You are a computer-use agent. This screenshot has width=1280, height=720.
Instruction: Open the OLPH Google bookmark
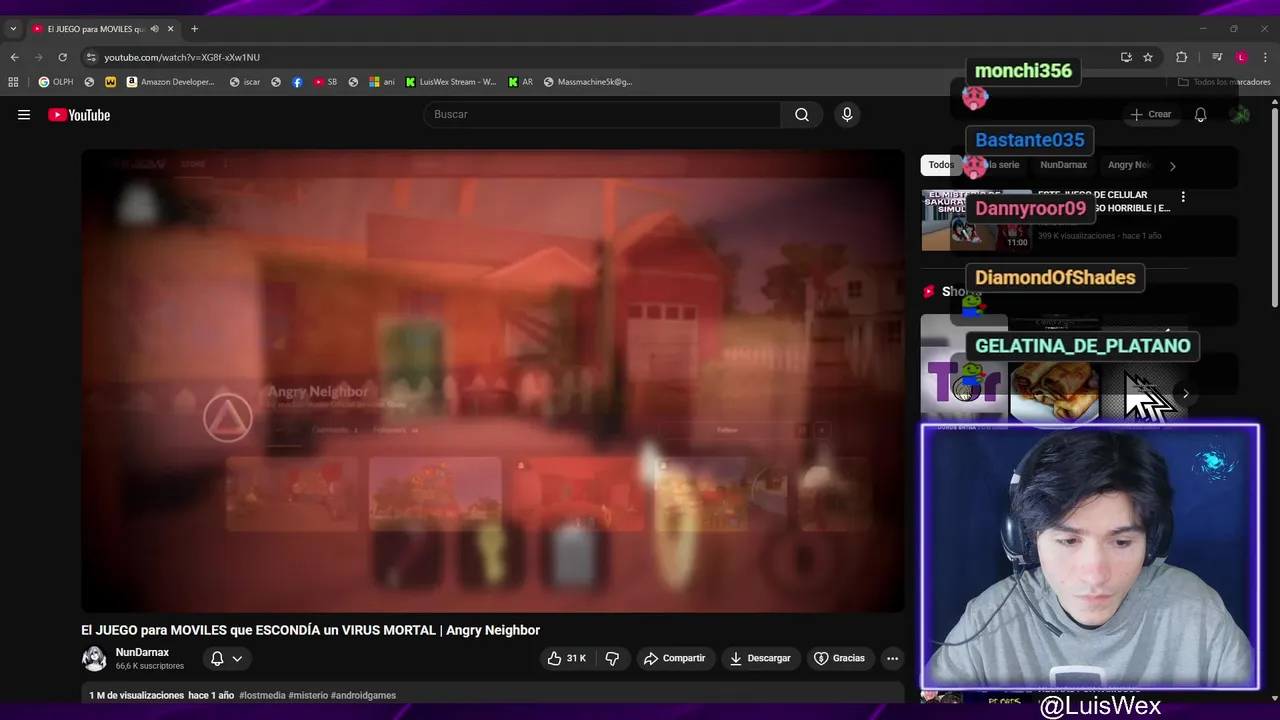[x=56, y=82]
